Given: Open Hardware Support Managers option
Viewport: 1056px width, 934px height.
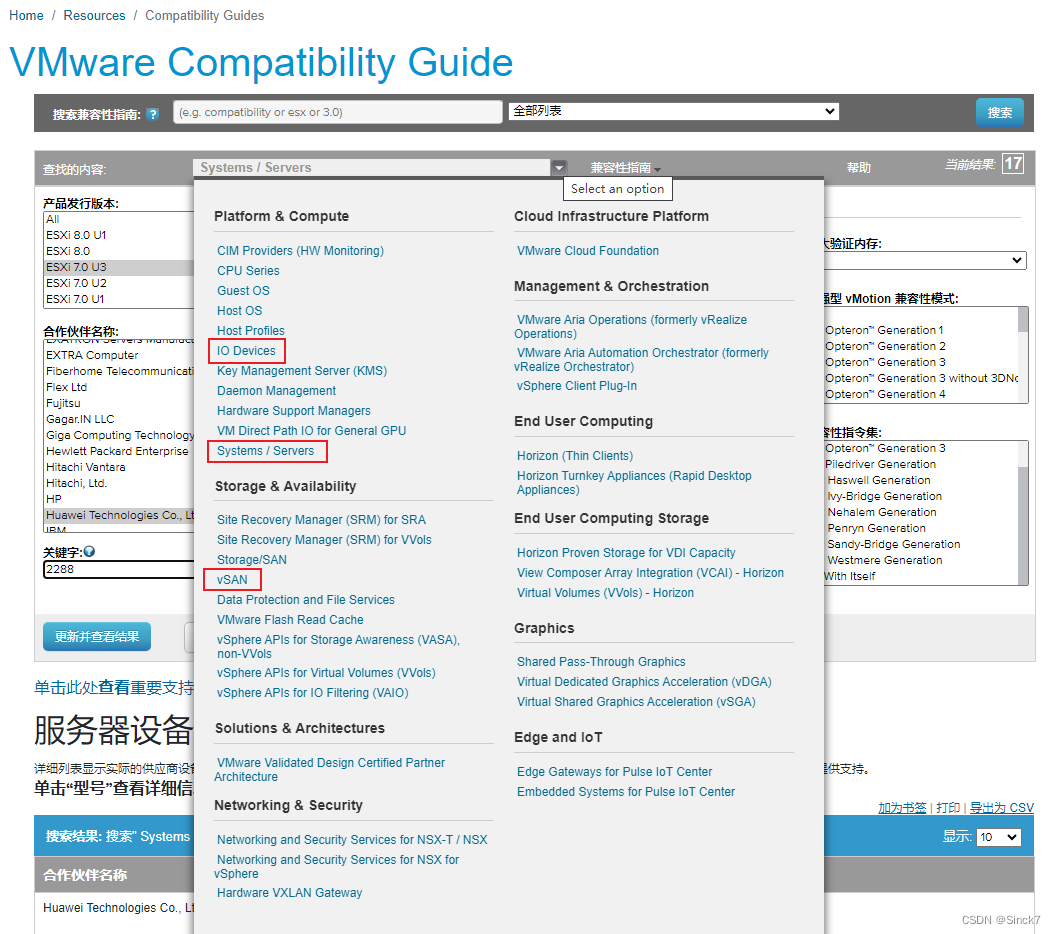Looking at the screenshot, I should point(294,411).
